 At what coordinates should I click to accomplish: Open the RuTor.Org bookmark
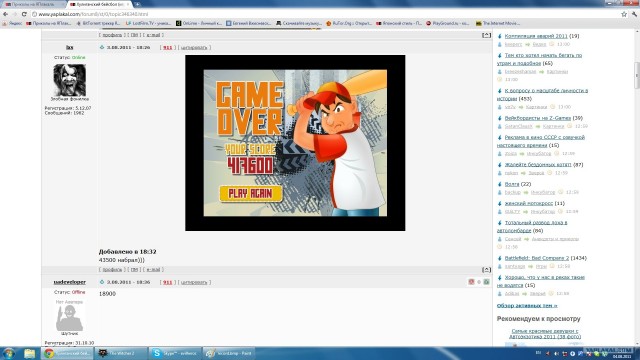(x=349, y=23)
